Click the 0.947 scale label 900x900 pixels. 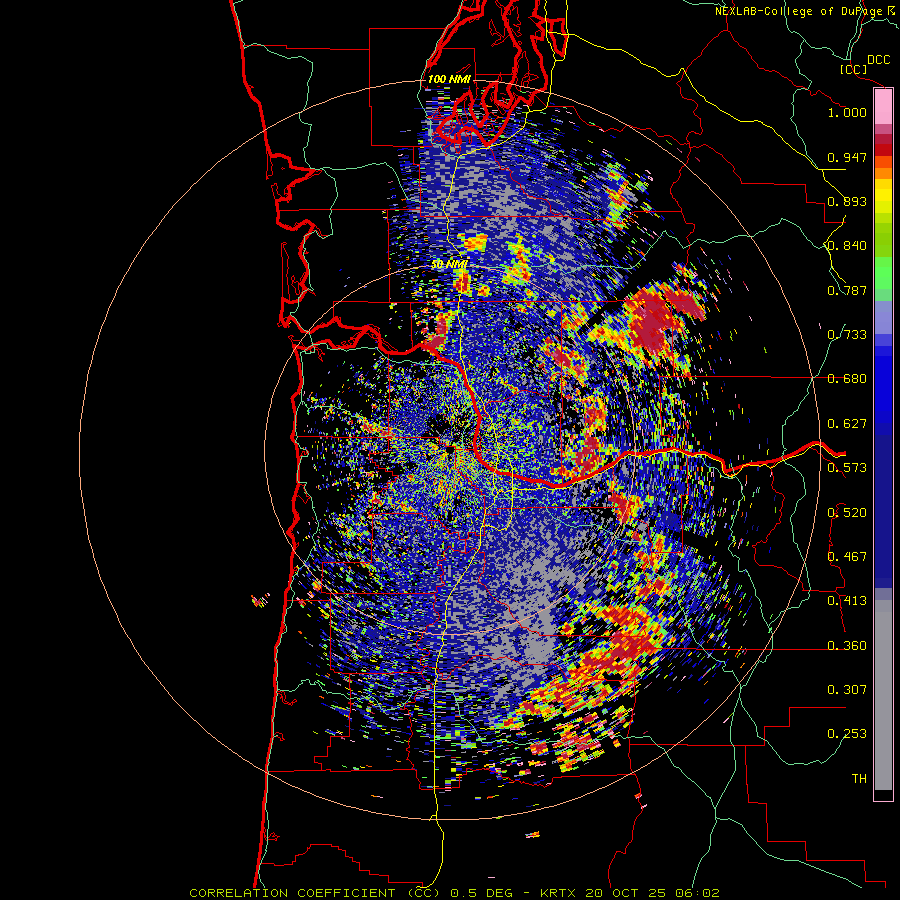847,157
